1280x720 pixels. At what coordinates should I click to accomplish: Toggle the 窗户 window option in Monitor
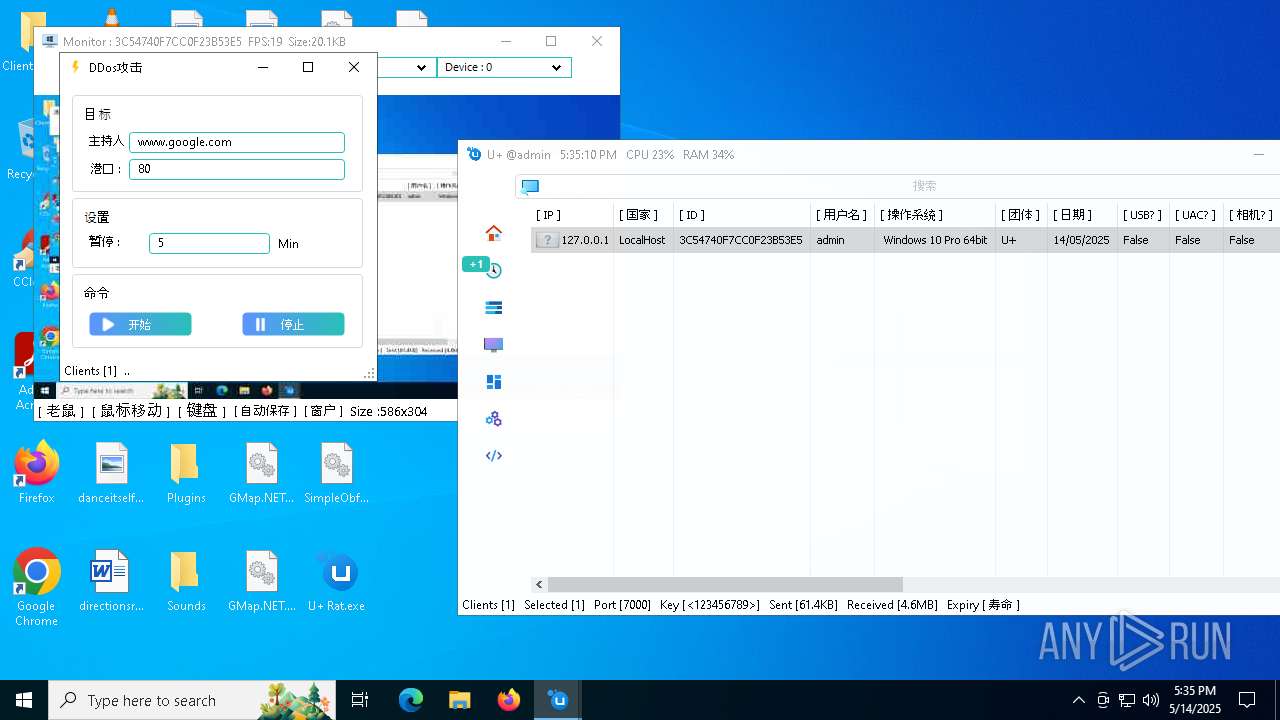coord(322,411)
